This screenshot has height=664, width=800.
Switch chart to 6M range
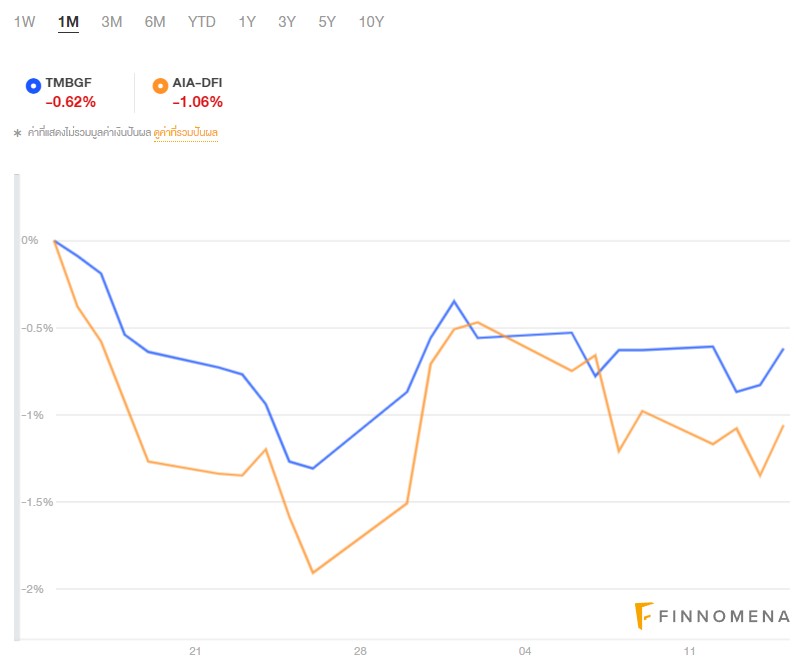pyautogui.click(x=154, y=22)
